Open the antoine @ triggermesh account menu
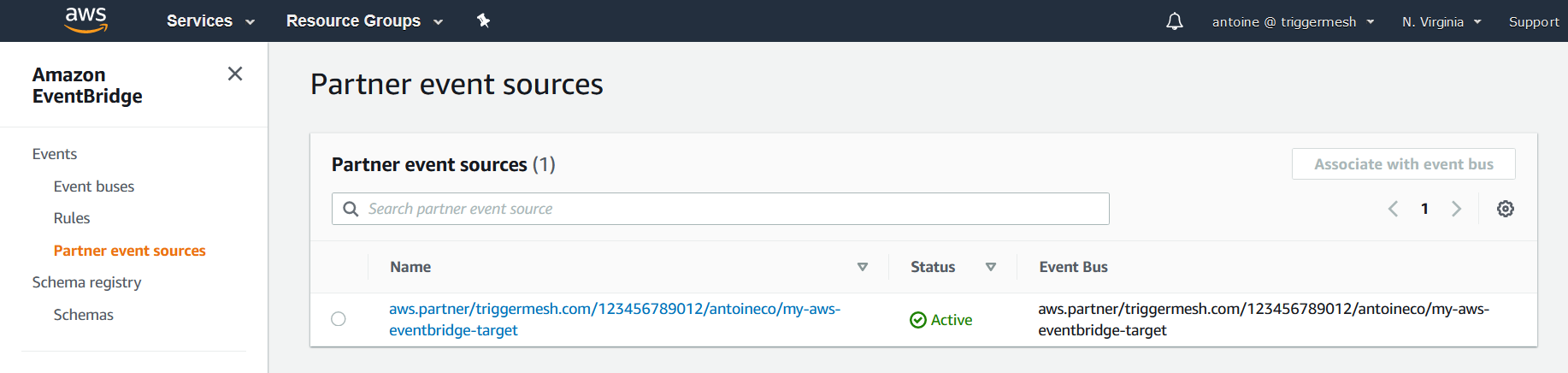Image resolution: width=1568 pixels, height=373 pixels. point(1293,21)
